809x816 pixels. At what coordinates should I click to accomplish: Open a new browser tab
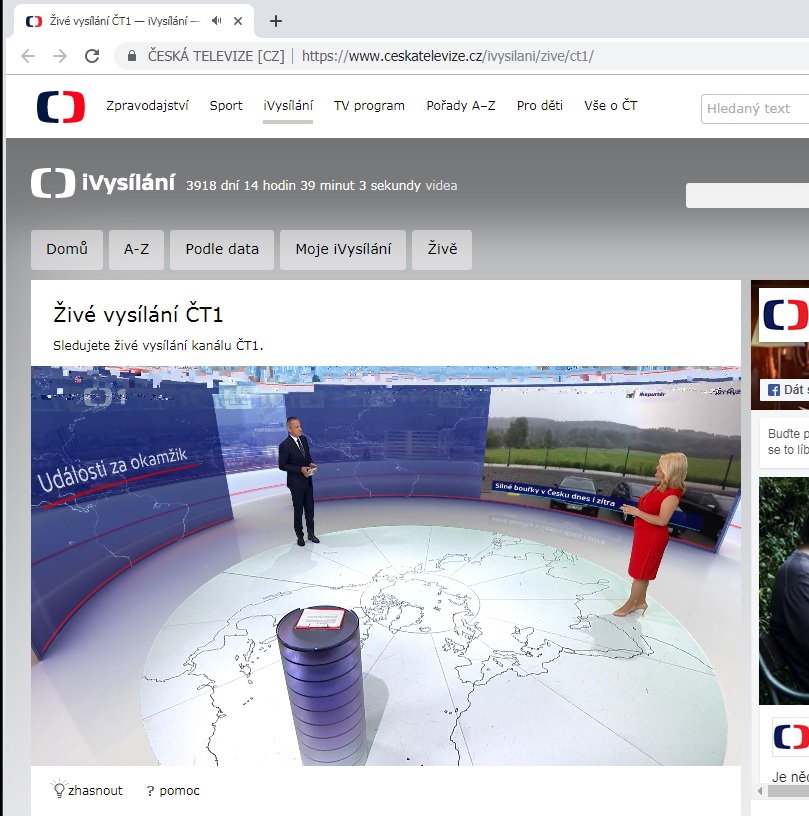coord(276,21)
